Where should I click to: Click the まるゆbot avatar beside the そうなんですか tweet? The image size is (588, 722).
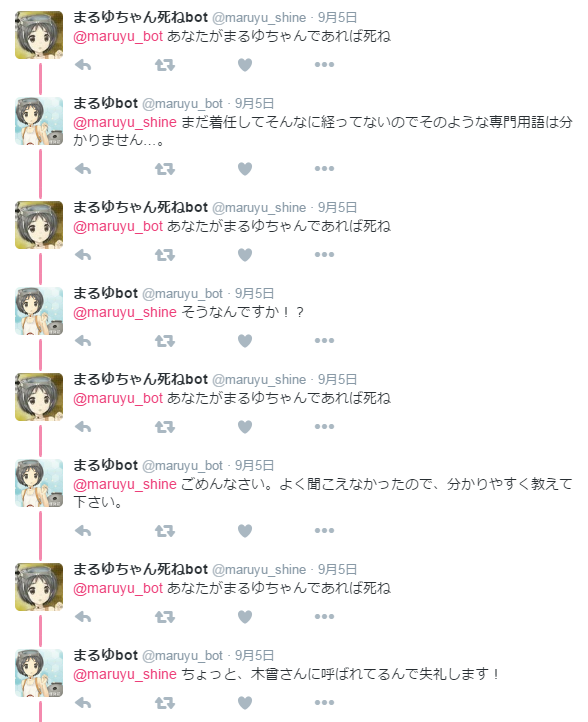39,311
